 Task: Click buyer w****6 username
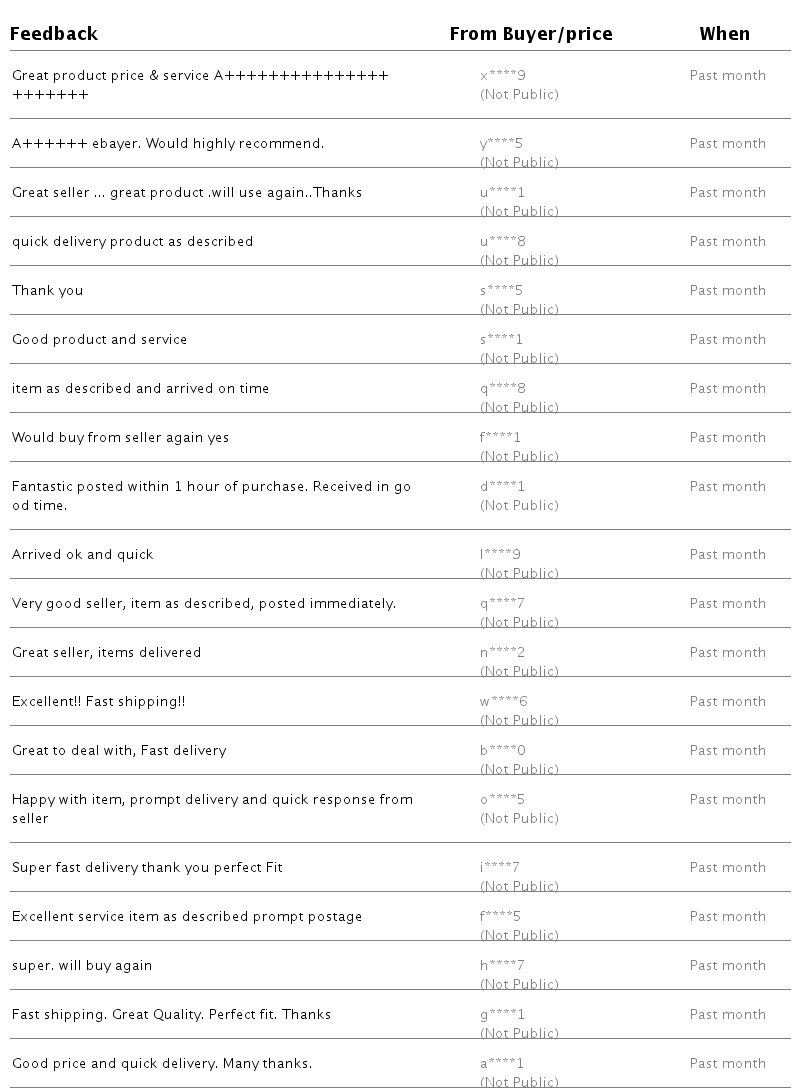point(503,701)
